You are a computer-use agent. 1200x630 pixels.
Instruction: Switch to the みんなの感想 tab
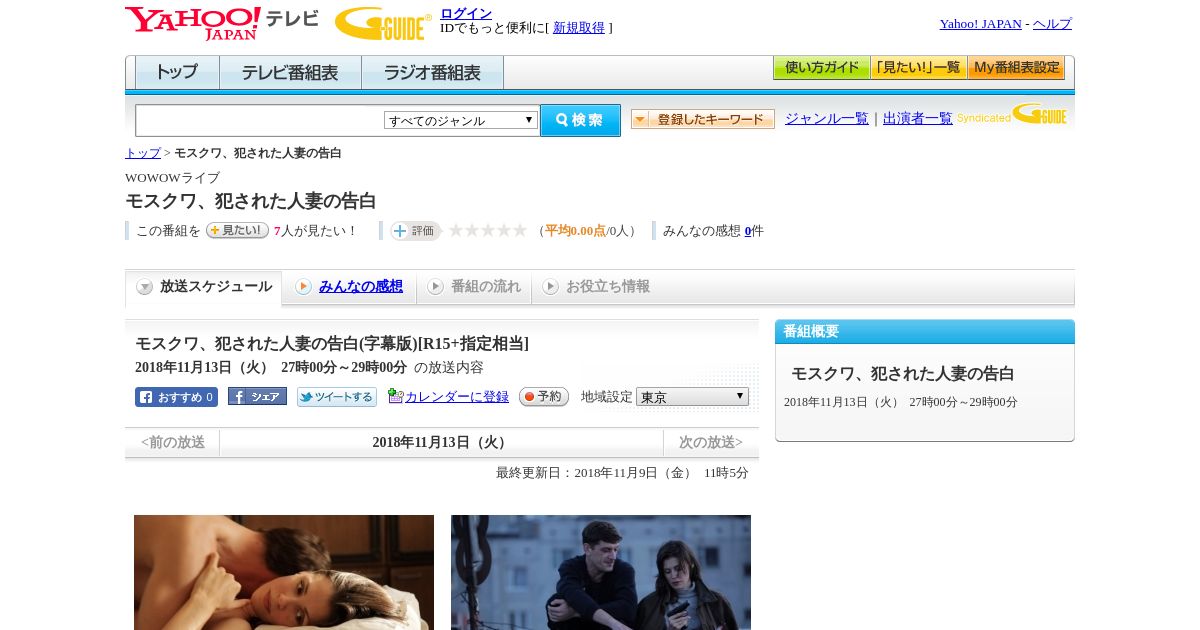(349, 287)
